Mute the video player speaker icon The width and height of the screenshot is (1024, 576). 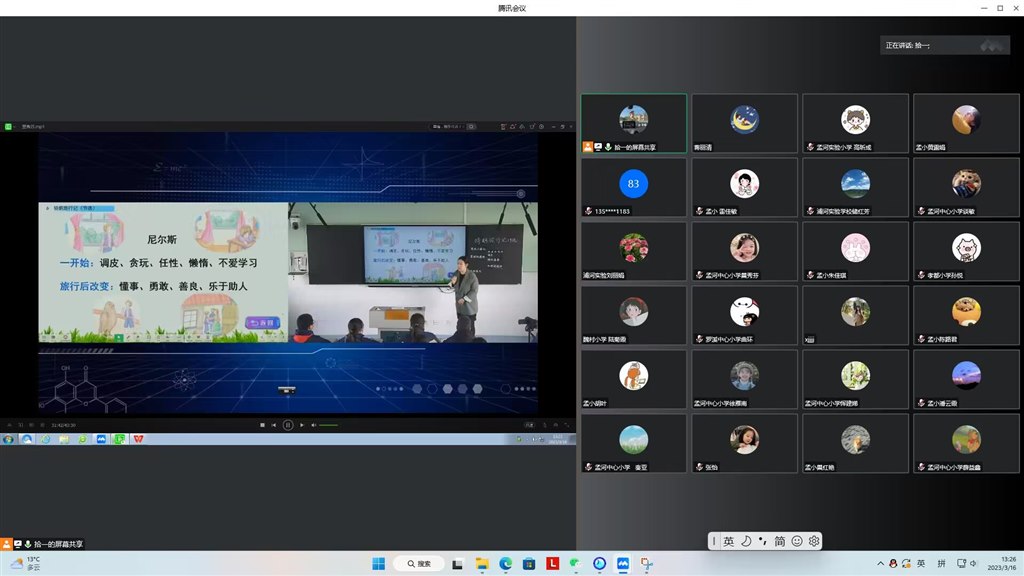(x=314, y=425)
